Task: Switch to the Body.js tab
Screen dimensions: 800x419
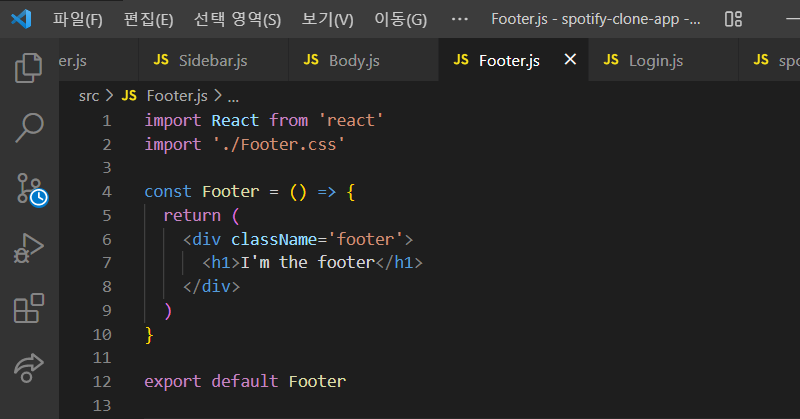Action: pos(363,60)
